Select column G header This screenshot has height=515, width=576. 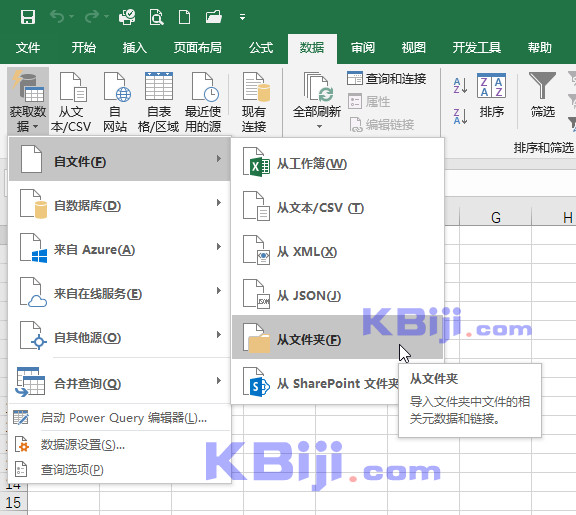tap(496, 217)
